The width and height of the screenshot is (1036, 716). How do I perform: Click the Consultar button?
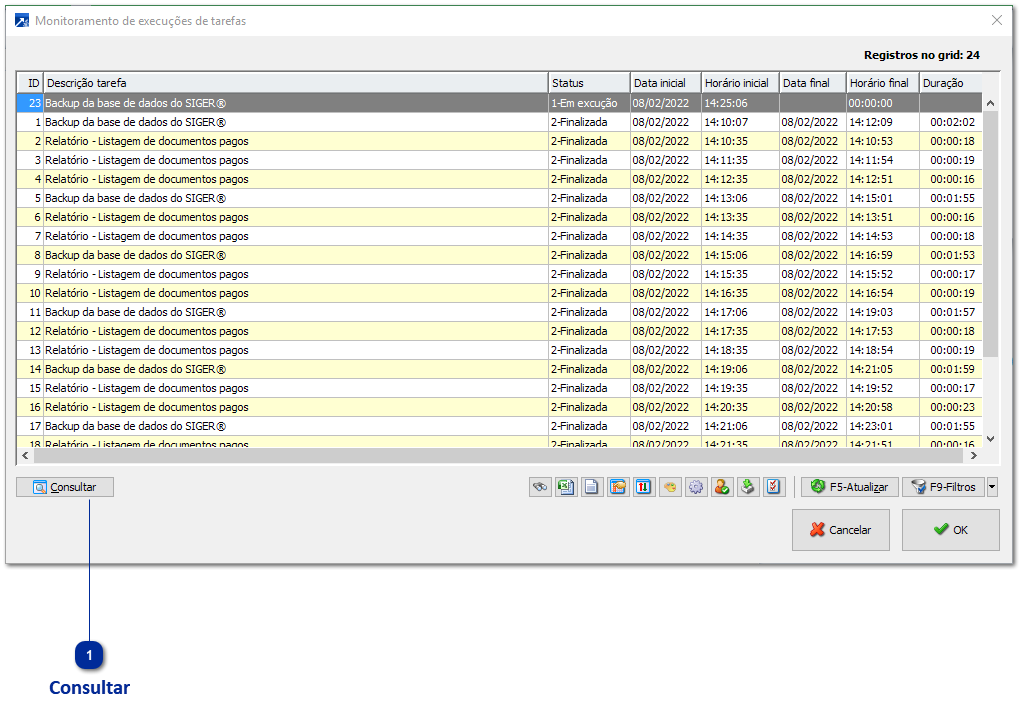pyautogui.click(x=65, y=487)
